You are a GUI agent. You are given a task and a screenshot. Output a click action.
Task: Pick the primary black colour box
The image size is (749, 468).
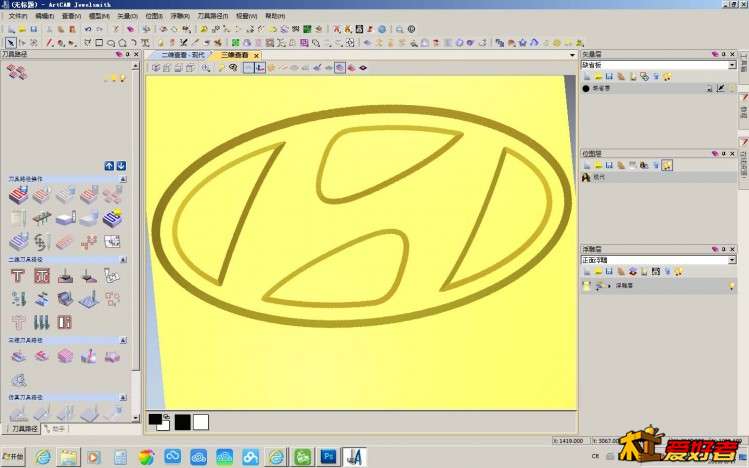click(x=155, y=419)
